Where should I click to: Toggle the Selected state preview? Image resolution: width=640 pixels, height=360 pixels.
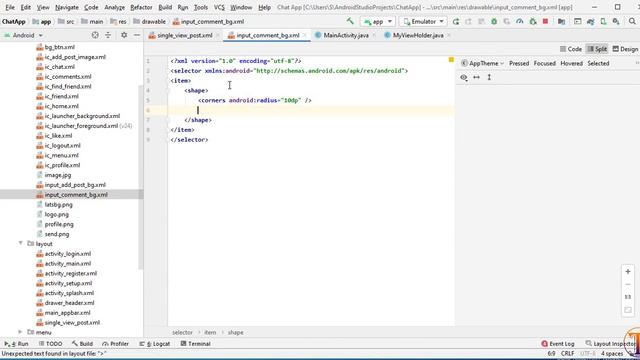pos(598,63)
